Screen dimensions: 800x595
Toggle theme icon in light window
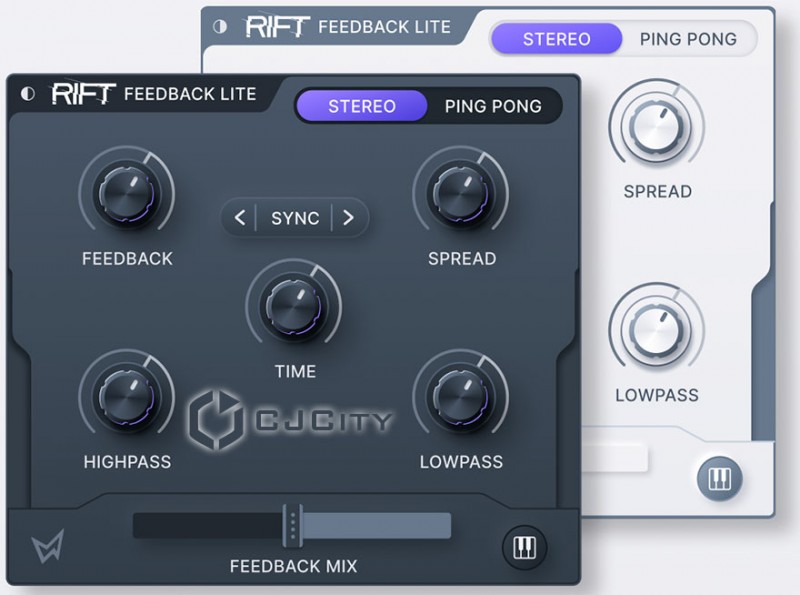point(220,27)
